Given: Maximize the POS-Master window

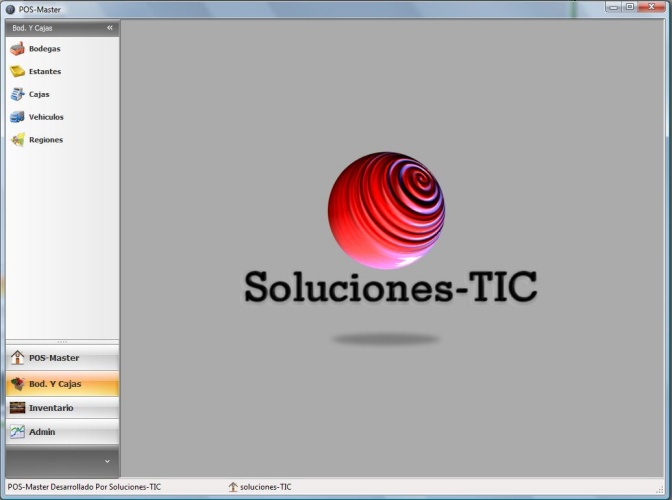Looking at the screenshot, I should [x=630, y=7].
